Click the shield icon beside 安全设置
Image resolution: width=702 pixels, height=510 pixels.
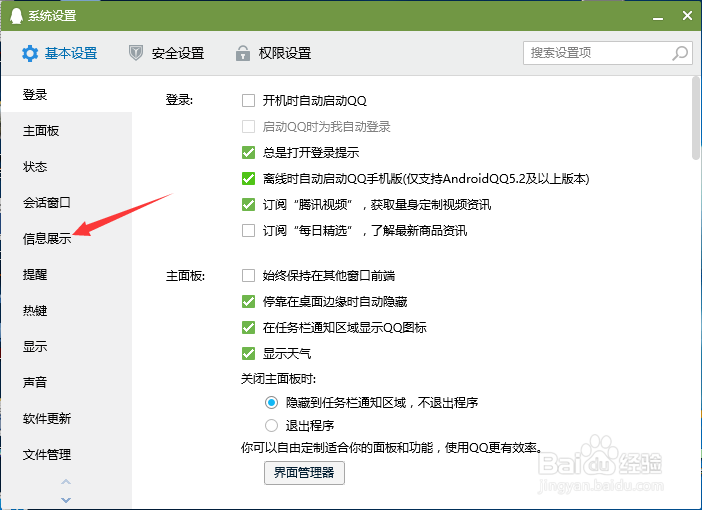[x=136, y=53]
